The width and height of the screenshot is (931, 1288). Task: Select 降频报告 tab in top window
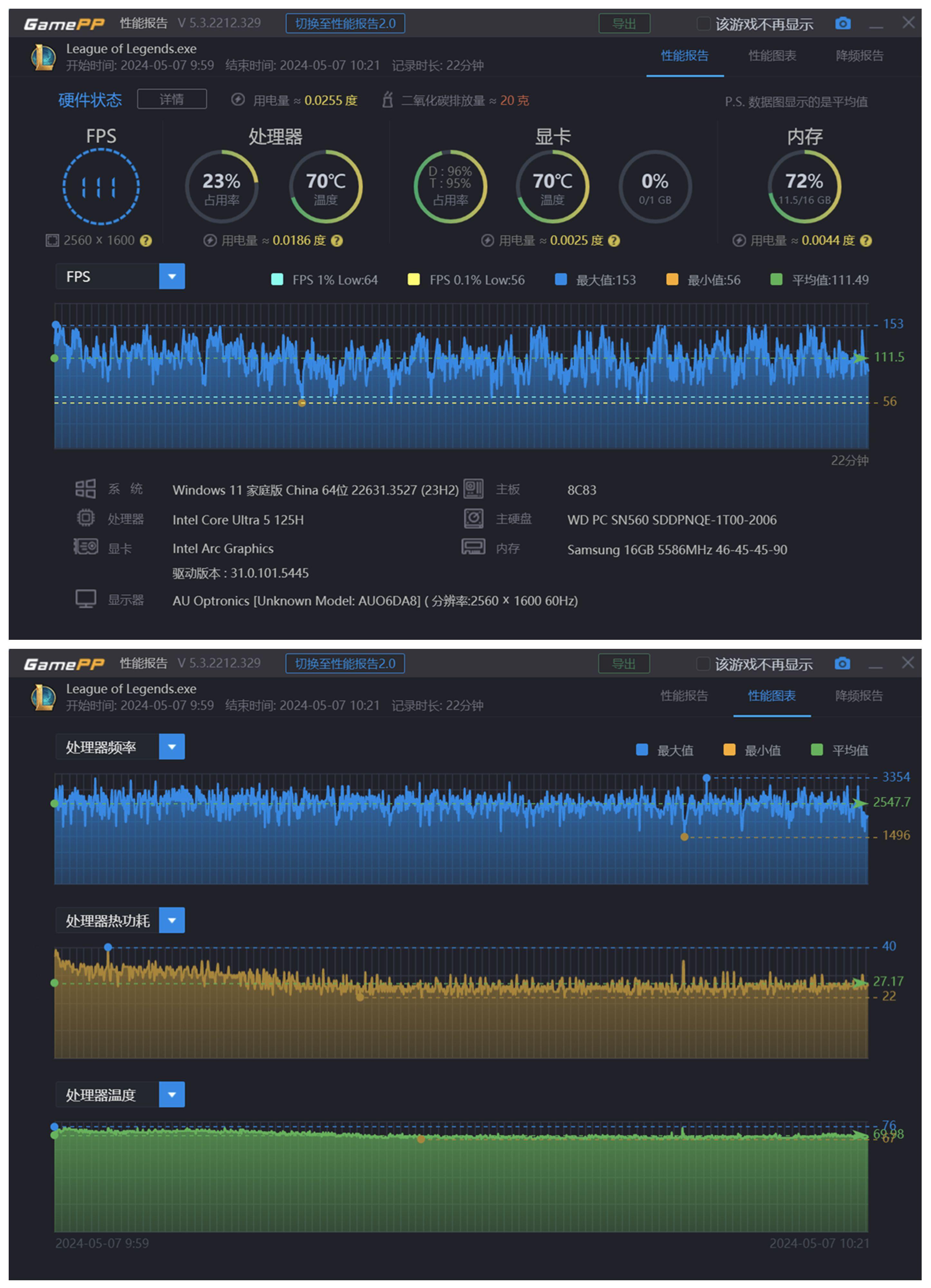(x=860, y=56)
